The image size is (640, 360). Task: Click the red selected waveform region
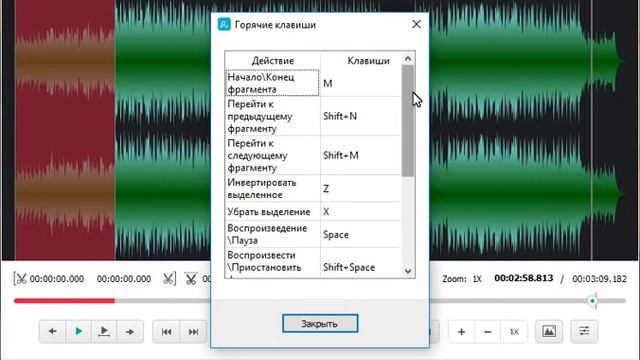pos(65,130)
